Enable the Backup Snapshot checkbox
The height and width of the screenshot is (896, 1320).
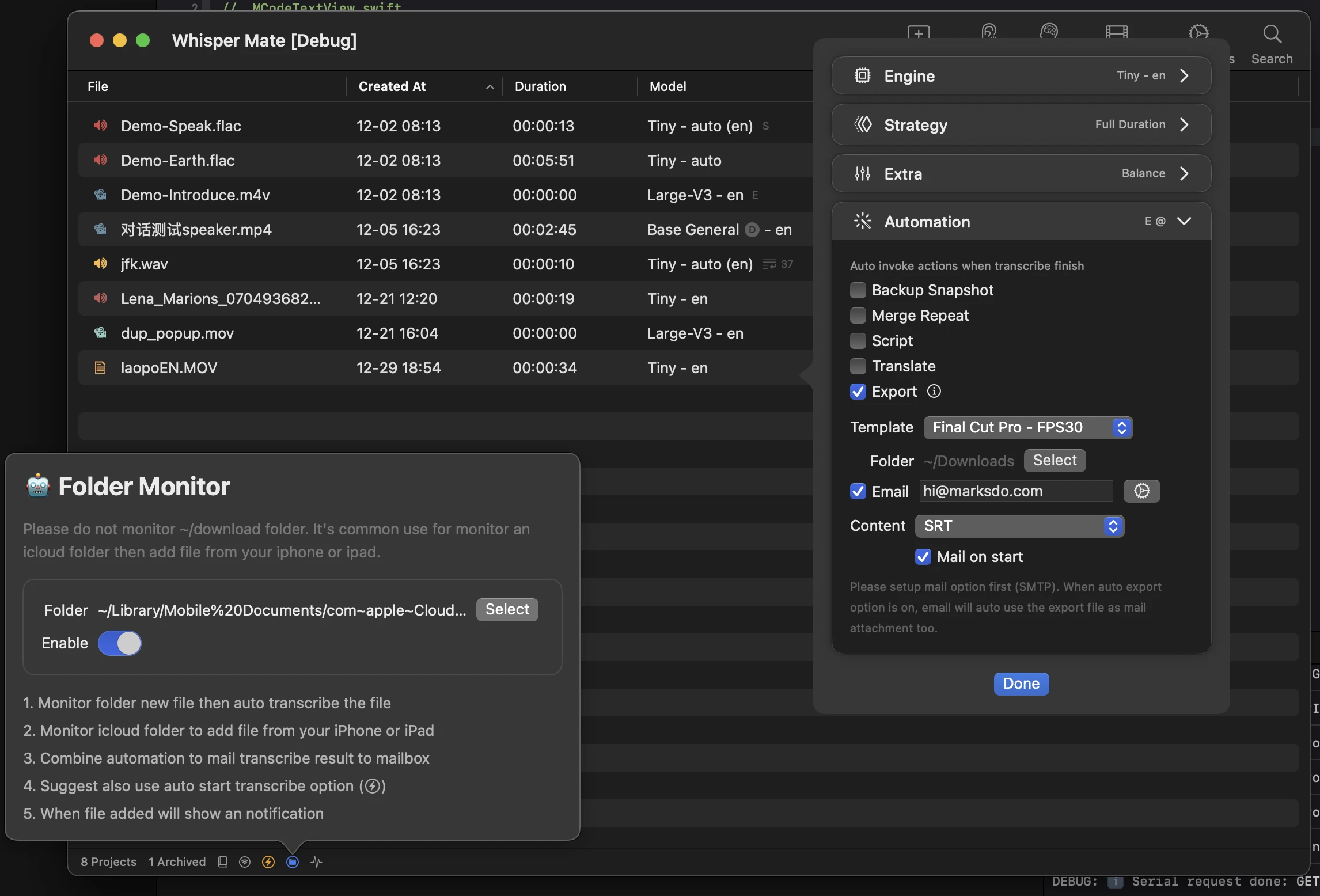[858, 290]
